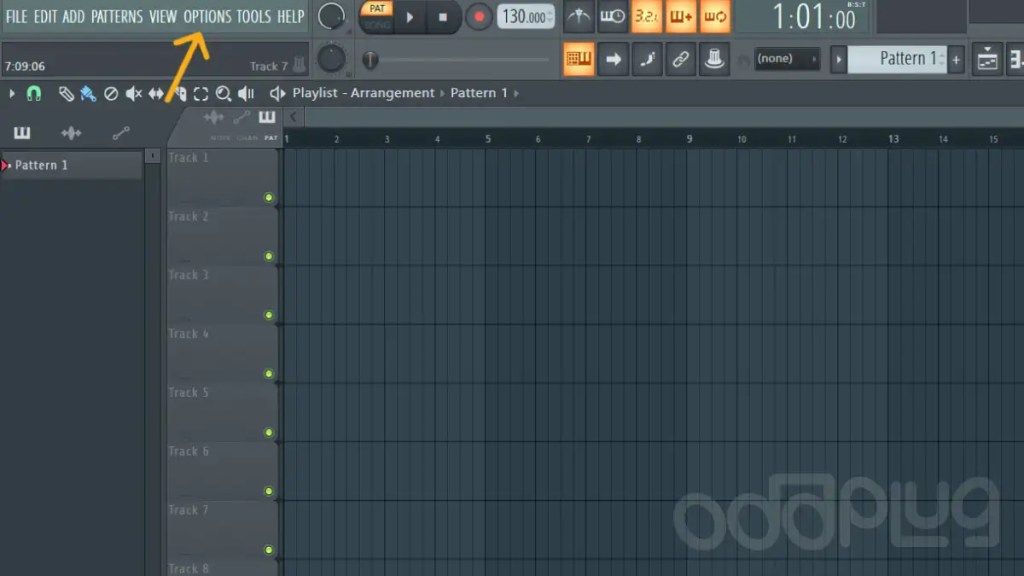Open the OPTIONS menu
The width and height of the screenshot is (1024, 576).
click(207, 16)
